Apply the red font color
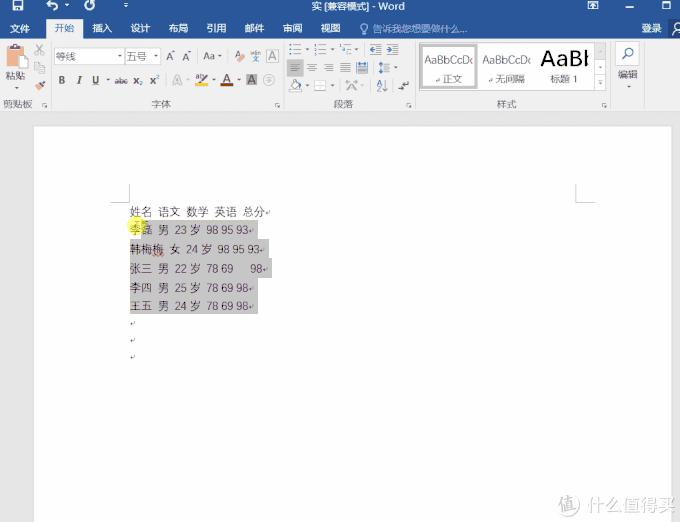The width and height of the screenshot is (680, 522). 226,80
